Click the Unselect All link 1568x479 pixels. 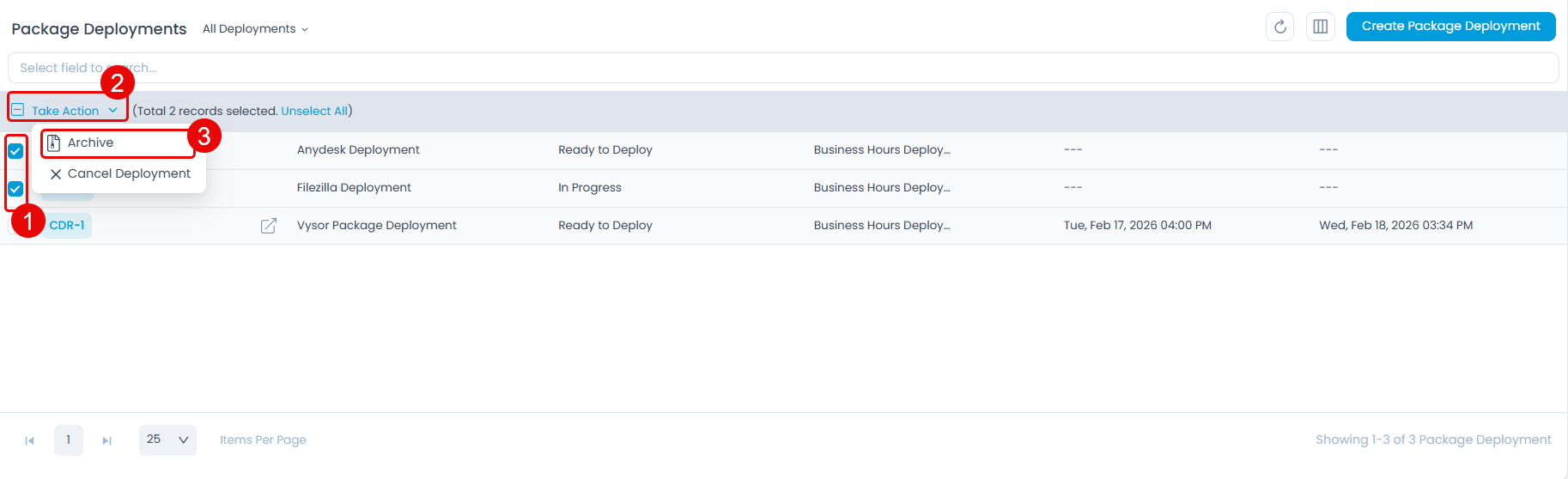tap(314, 111)
